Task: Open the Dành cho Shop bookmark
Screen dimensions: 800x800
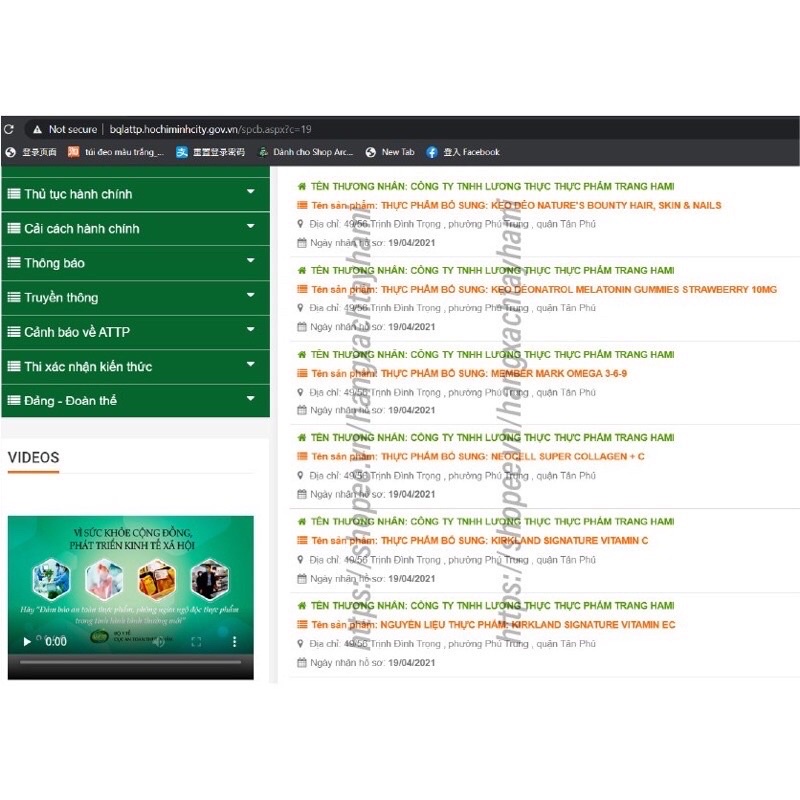Action: 305,152
